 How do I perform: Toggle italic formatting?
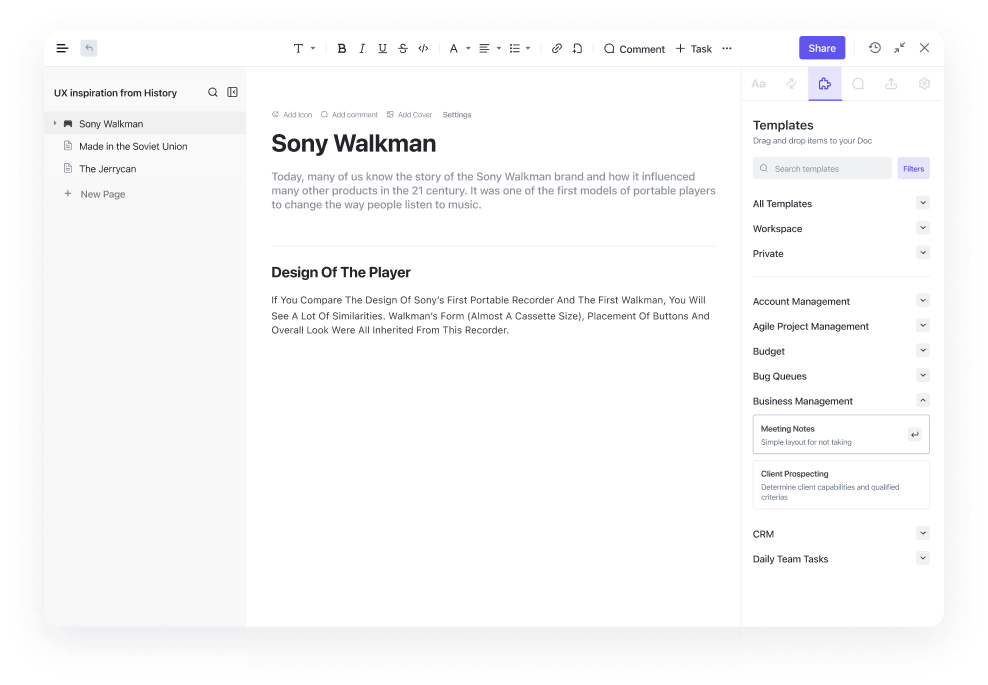point(362,49)
